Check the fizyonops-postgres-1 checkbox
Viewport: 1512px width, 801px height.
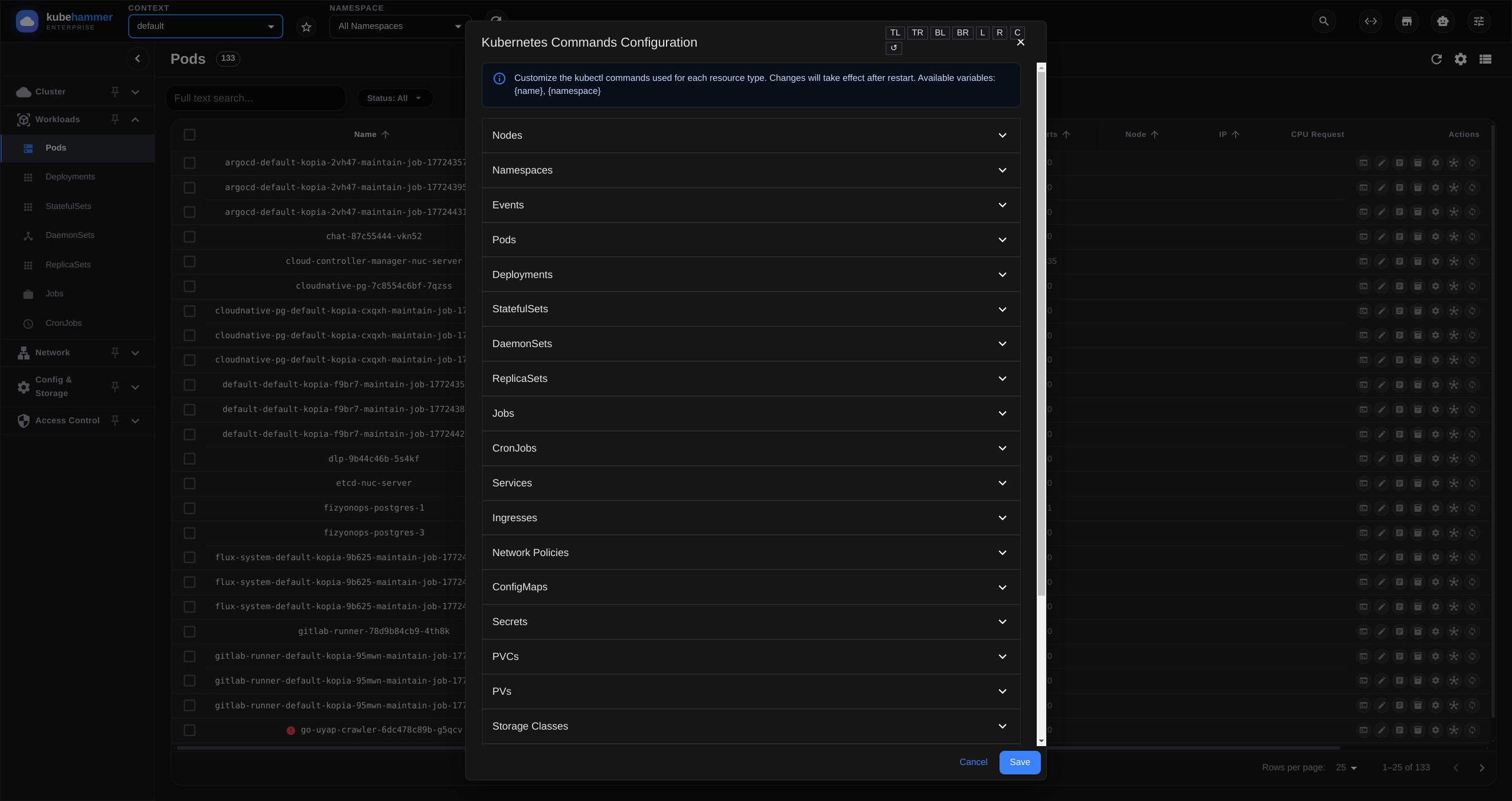[x=190, y=508]
